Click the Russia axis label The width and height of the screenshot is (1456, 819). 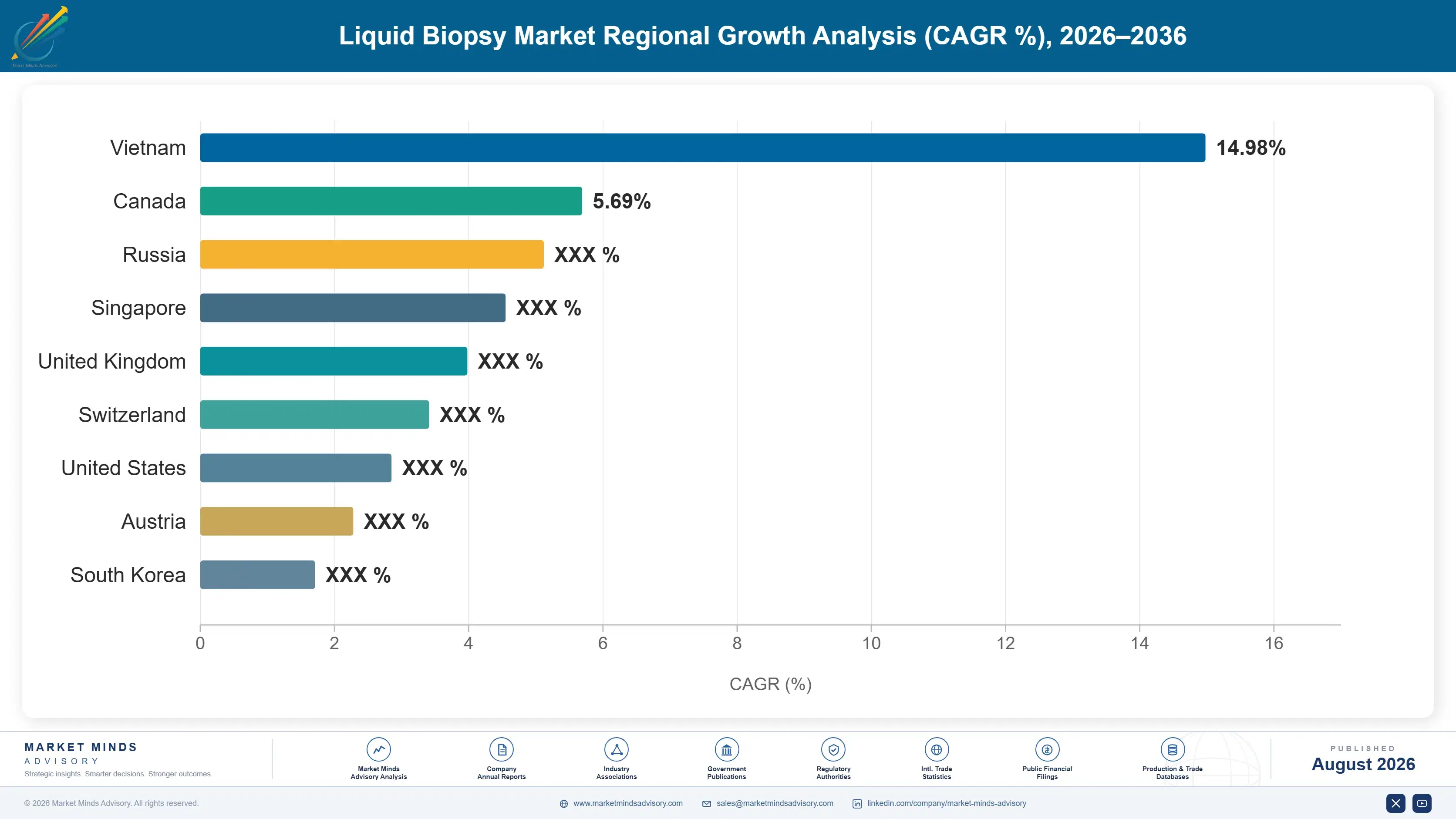click(154, 255)
